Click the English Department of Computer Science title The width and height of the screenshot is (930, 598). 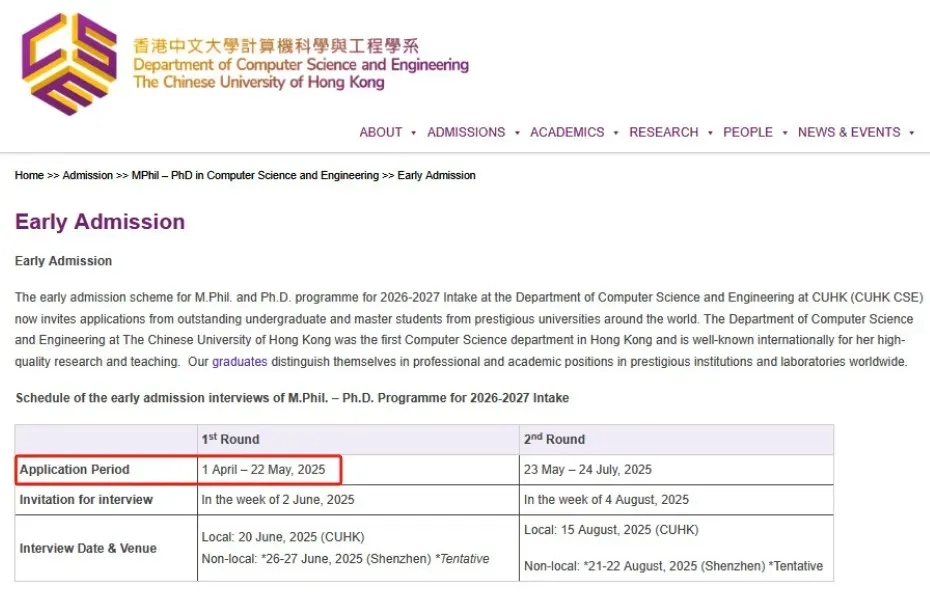300,65
